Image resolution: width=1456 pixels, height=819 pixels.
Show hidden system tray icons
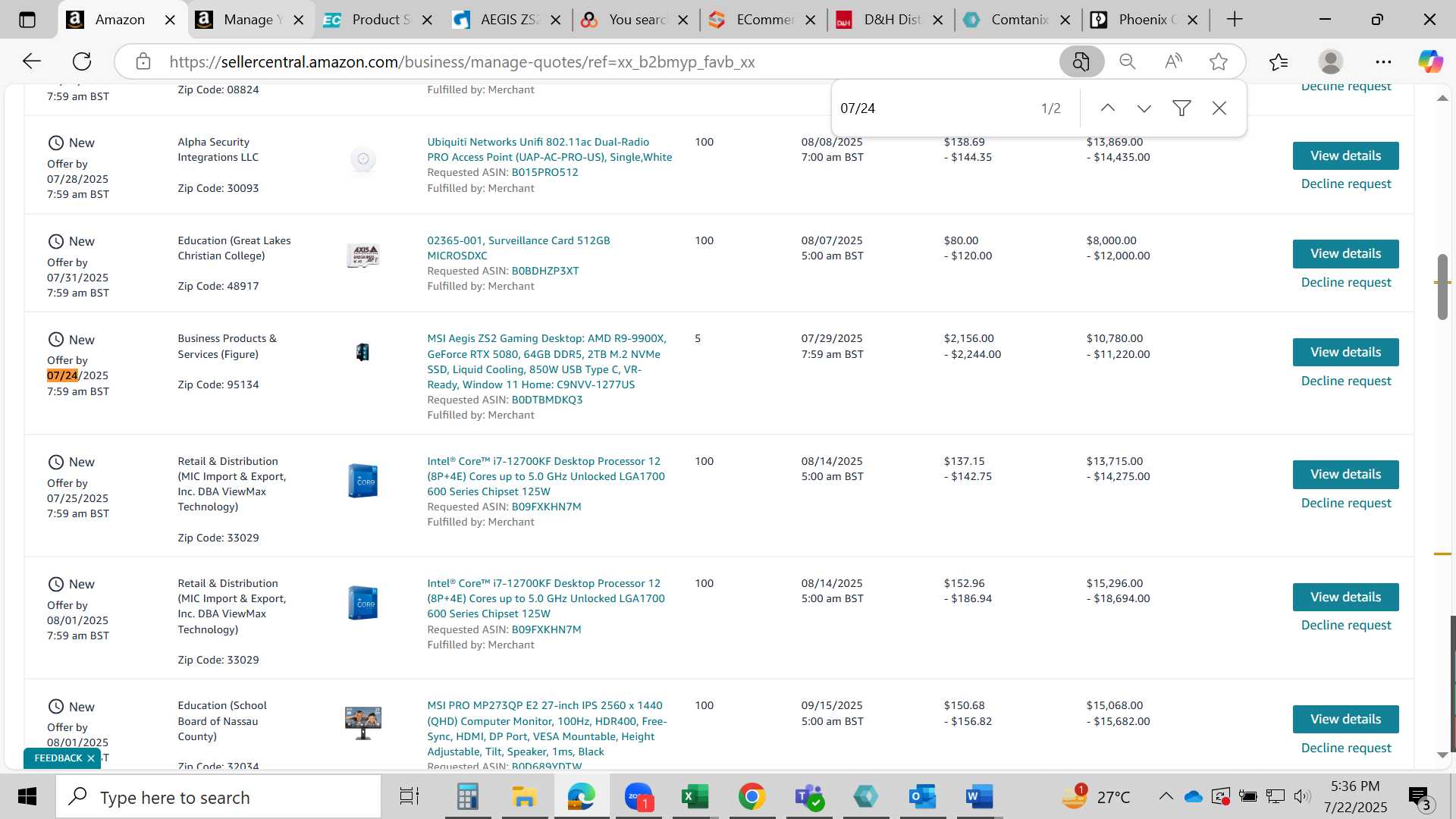pyautogui.click(x=1166, y=796)
